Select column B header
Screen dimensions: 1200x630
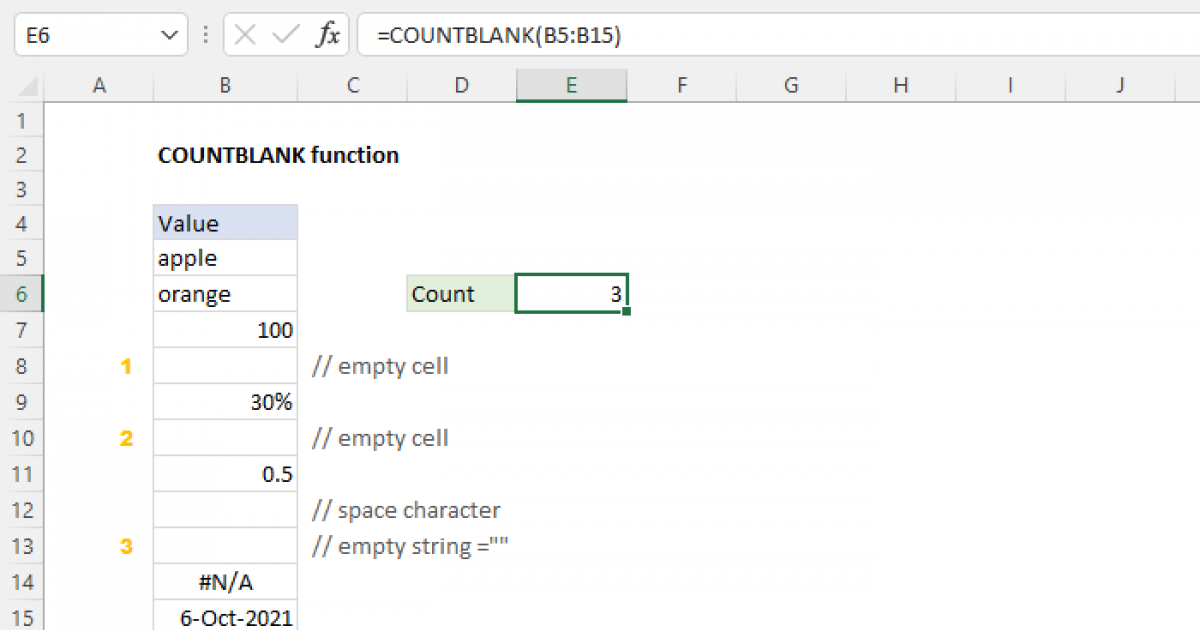[225, 86]
